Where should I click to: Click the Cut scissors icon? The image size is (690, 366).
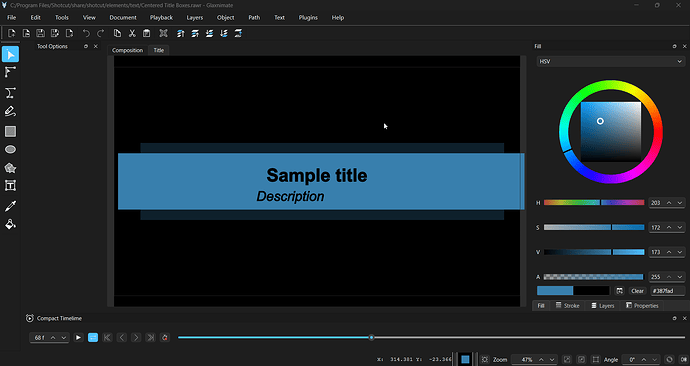click(x=132, y=33)
